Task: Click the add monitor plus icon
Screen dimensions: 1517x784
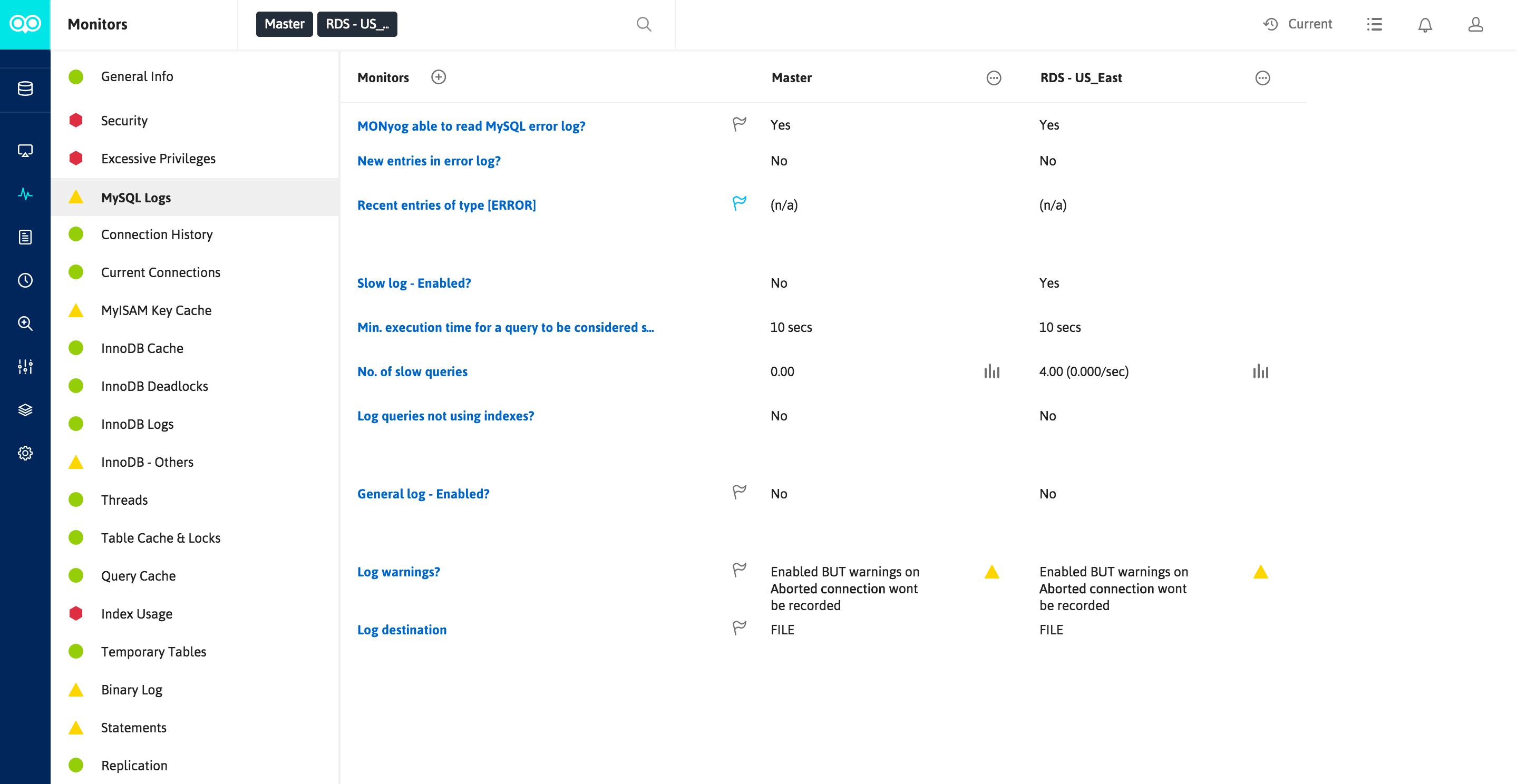Action: tap(439, 77)
